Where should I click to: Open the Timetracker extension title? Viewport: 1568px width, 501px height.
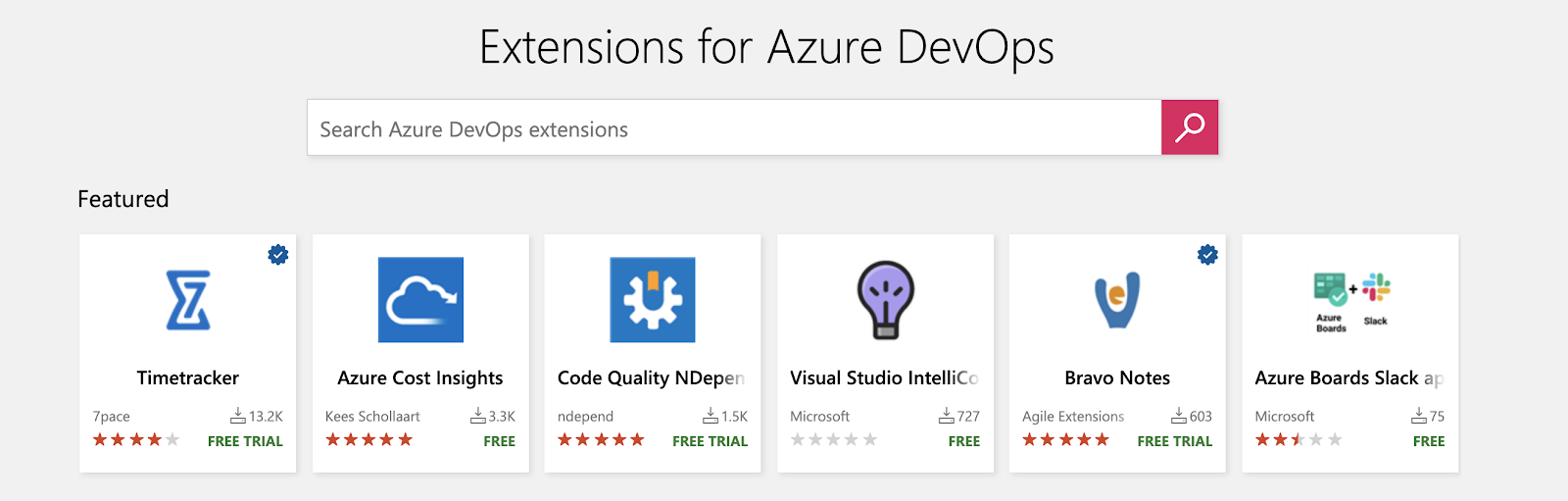tap(188, 378)
